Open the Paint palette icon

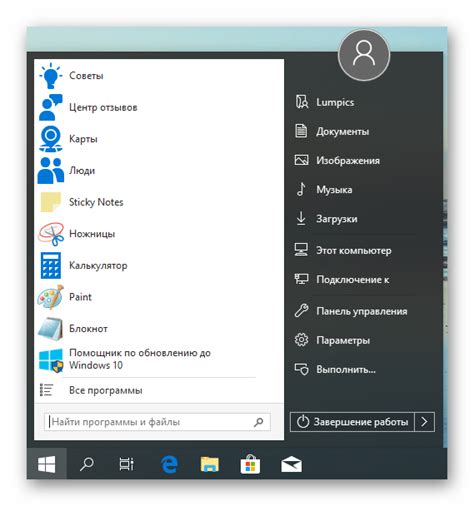(50, 297)
